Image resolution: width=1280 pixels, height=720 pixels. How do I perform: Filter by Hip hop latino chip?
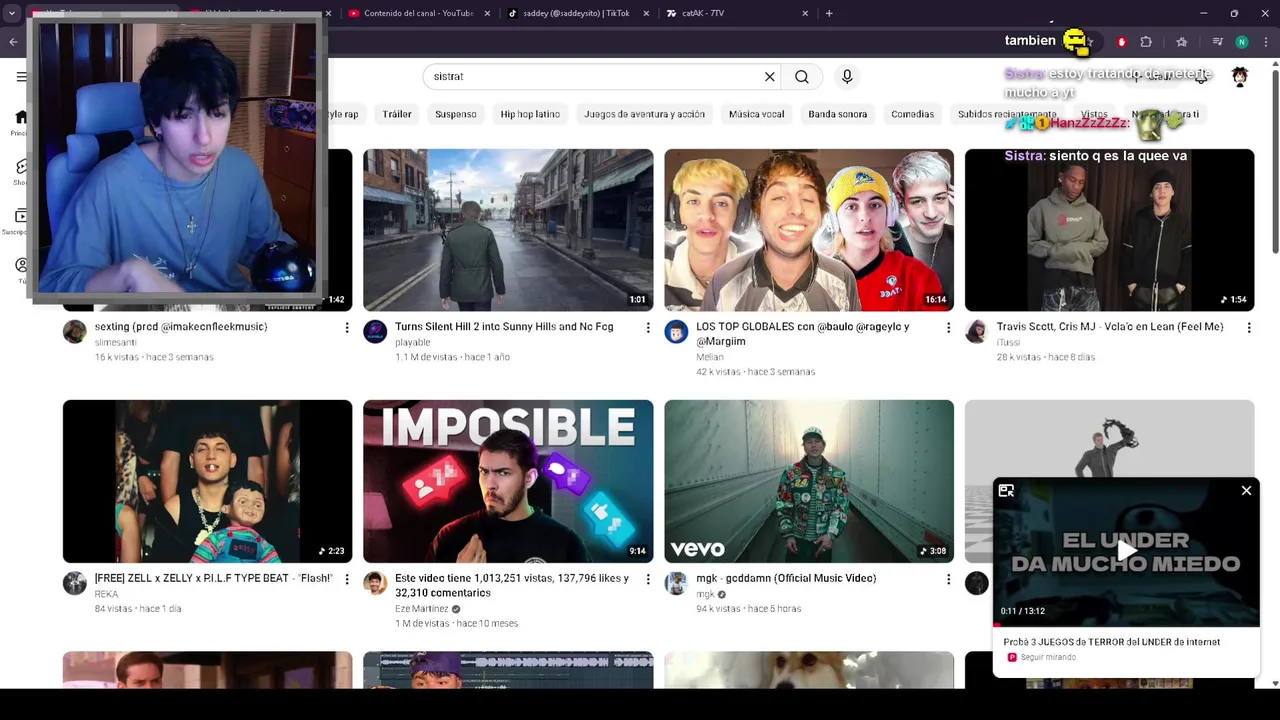coord(530,114)
